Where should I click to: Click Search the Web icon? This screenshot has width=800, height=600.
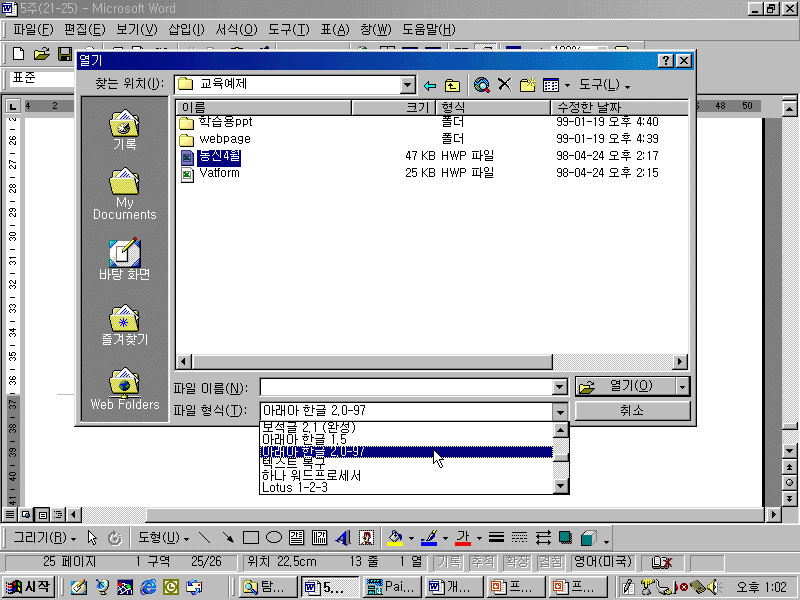(482, 85)
